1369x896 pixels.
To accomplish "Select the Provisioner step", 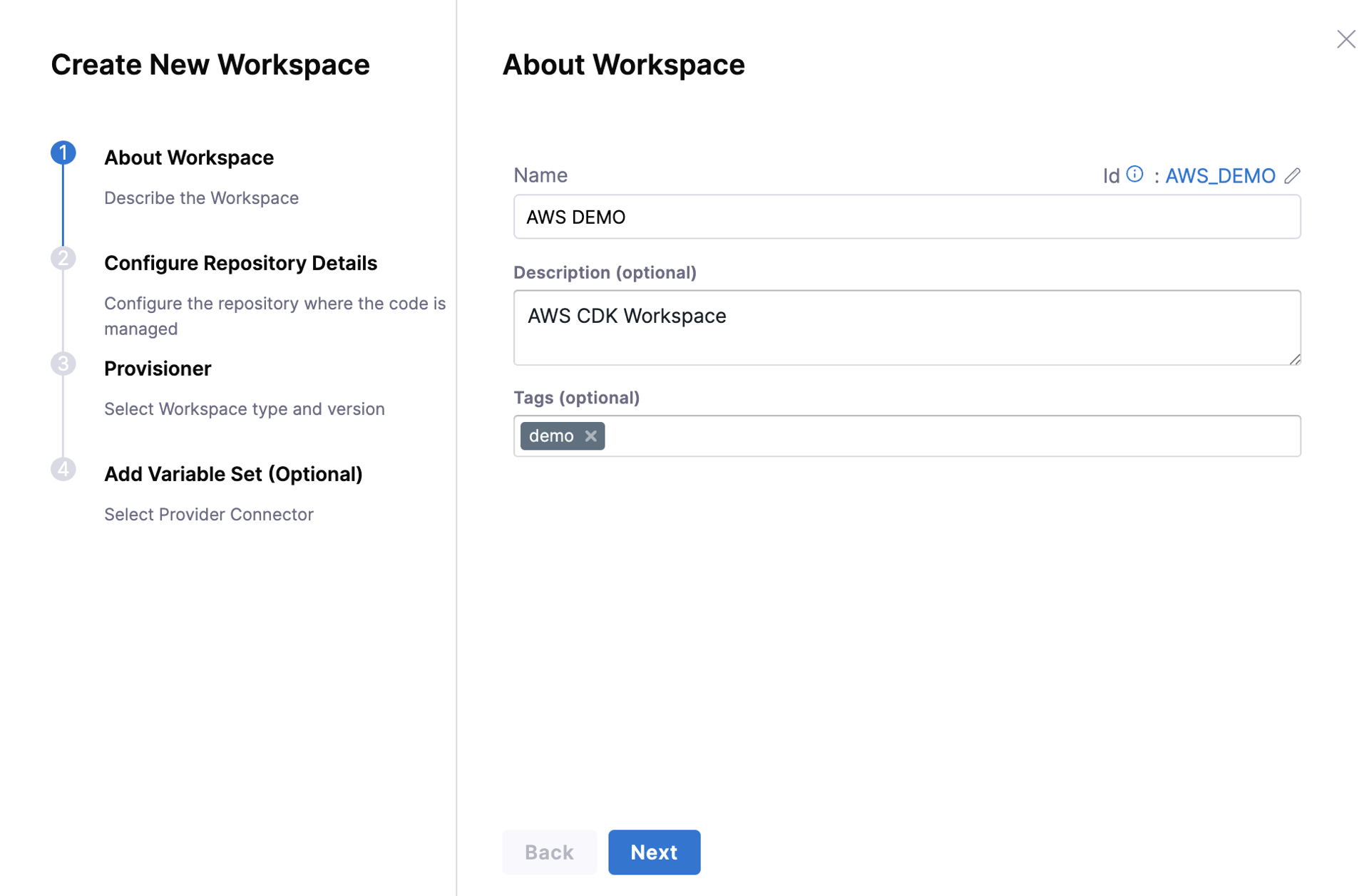I will [x=158, y=369].
